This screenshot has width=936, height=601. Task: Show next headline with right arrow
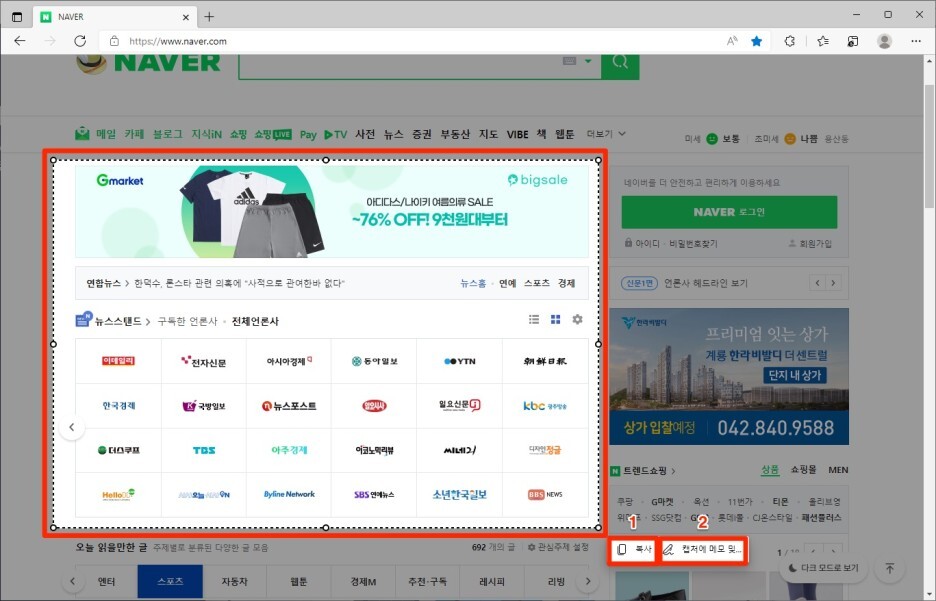point(833,283)
